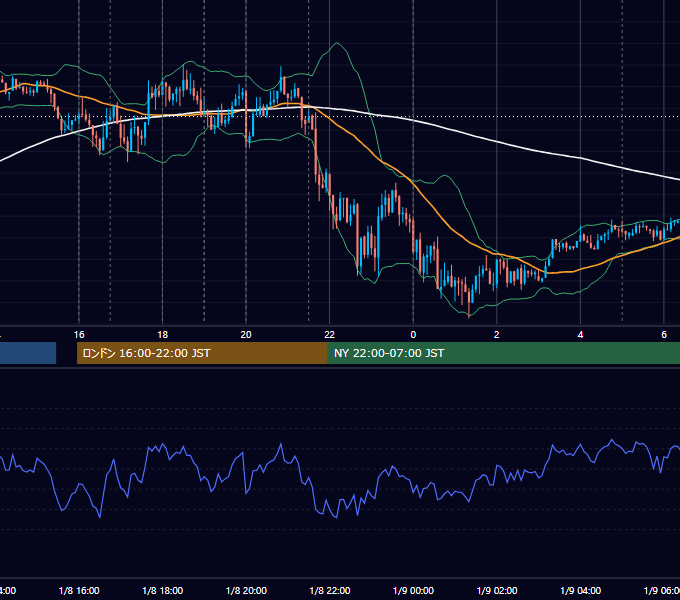Click the '1/8 18:00' date label
The height and width of the screenshot is (600, 680).
(163, 590)
